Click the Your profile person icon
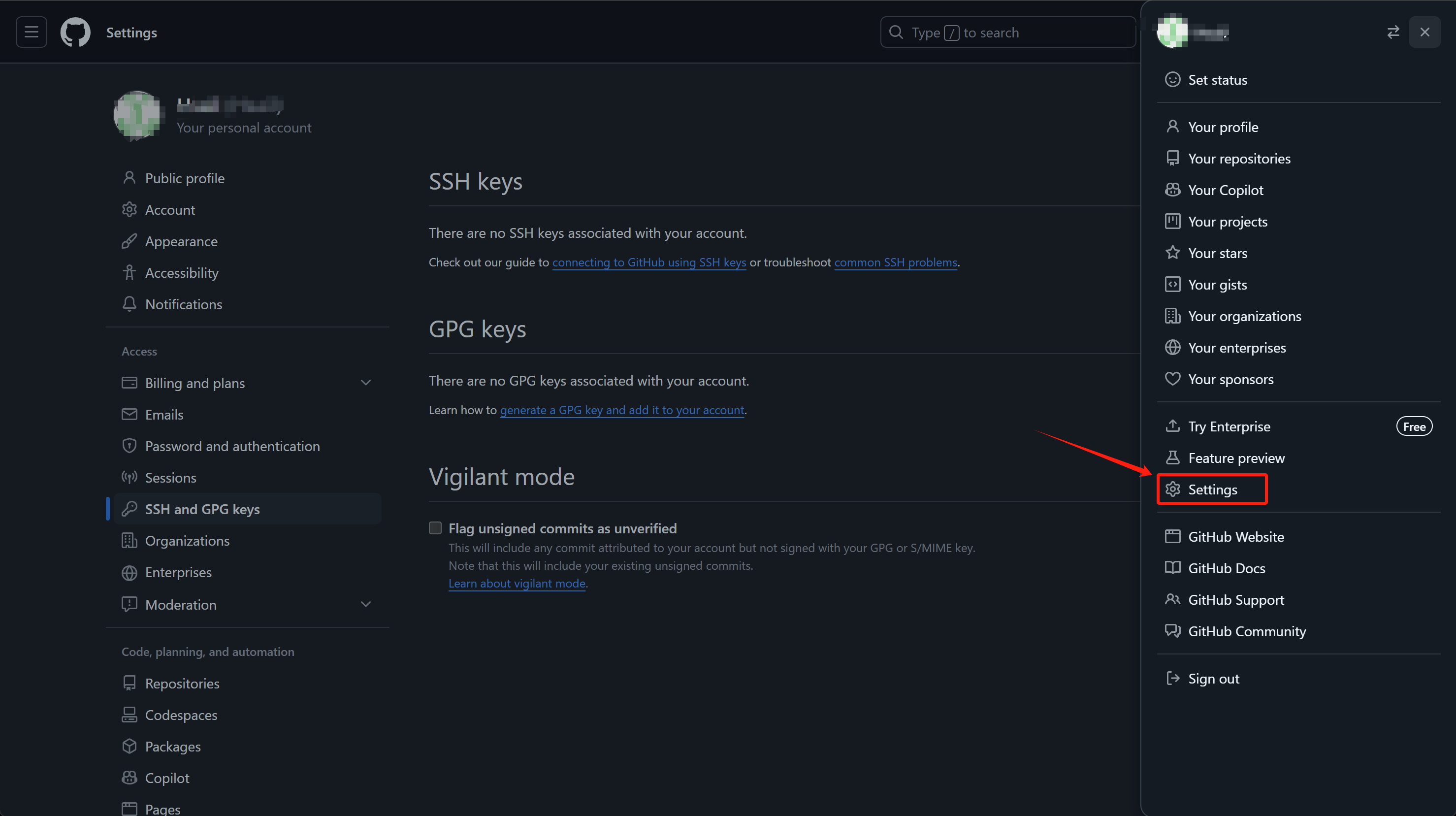 [x=1172, y=127]
